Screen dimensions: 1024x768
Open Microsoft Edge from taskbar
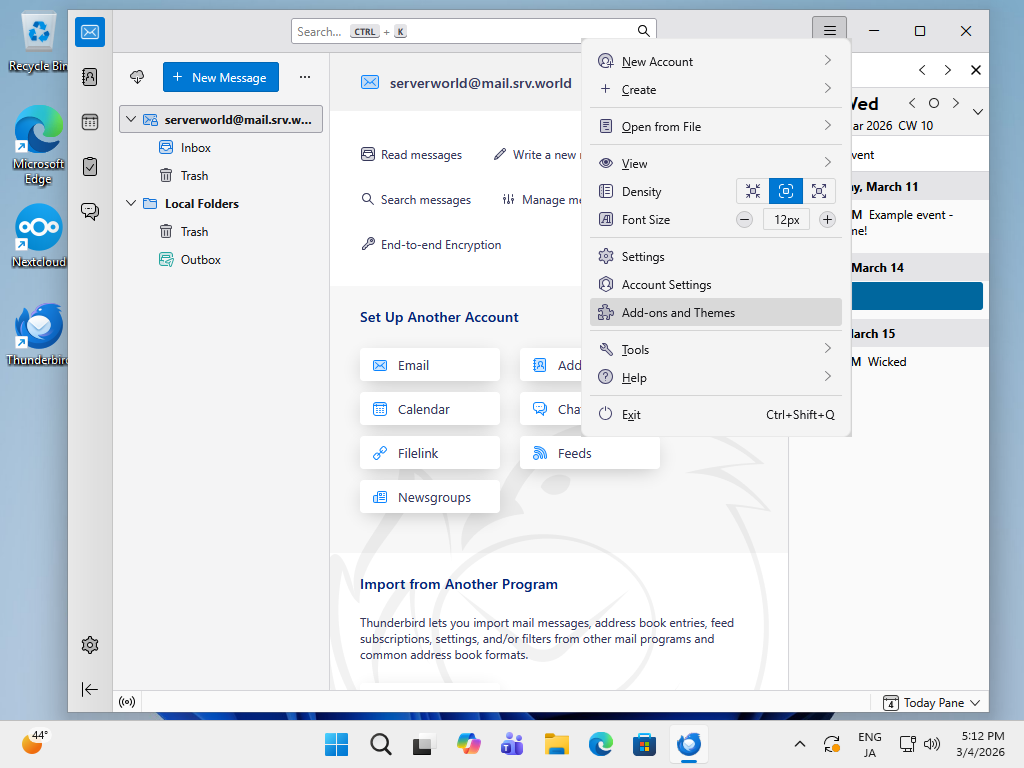(x=601, y=744)
